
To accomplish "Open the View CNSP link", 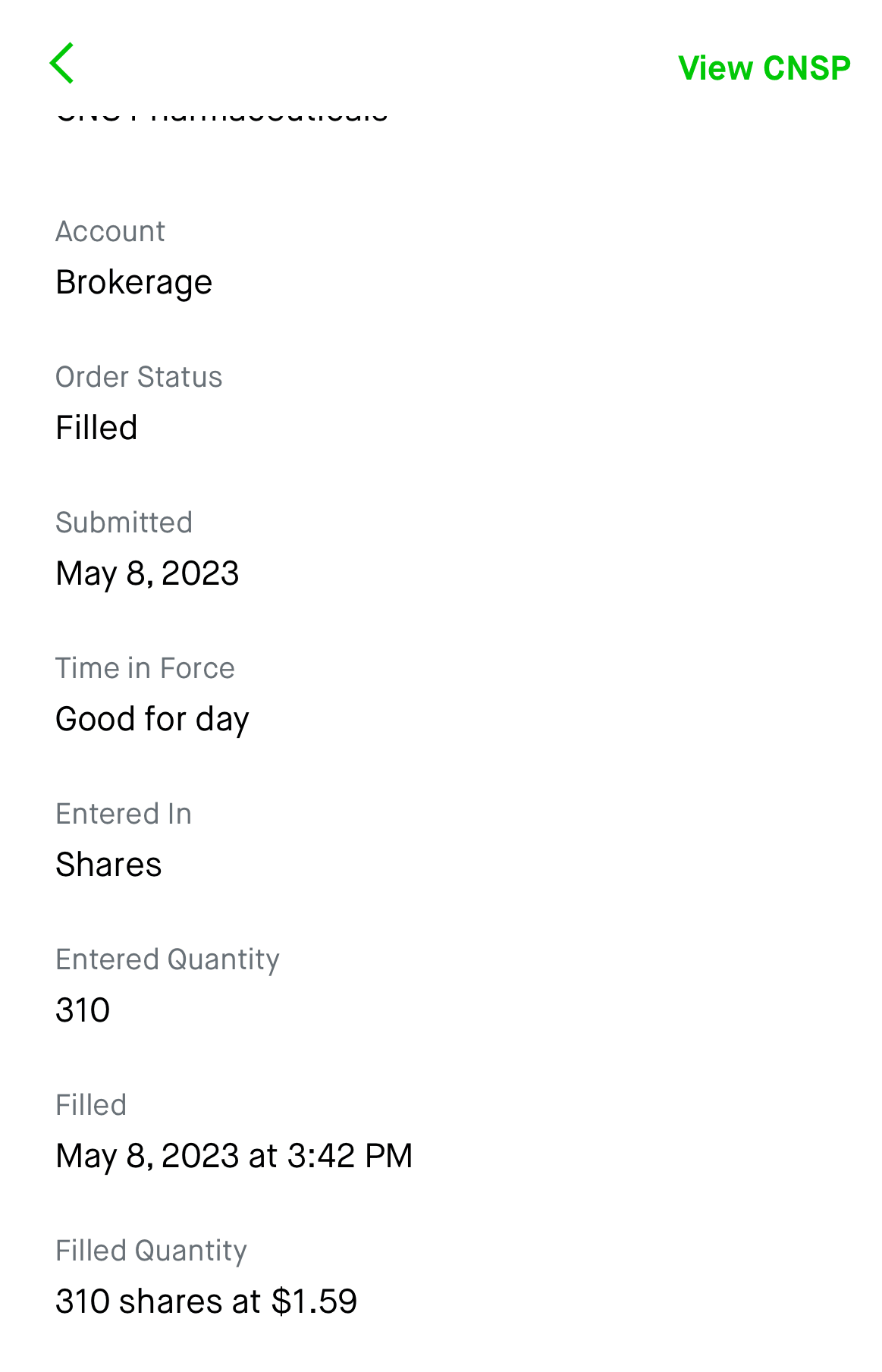I will click(x=764, y=68).
